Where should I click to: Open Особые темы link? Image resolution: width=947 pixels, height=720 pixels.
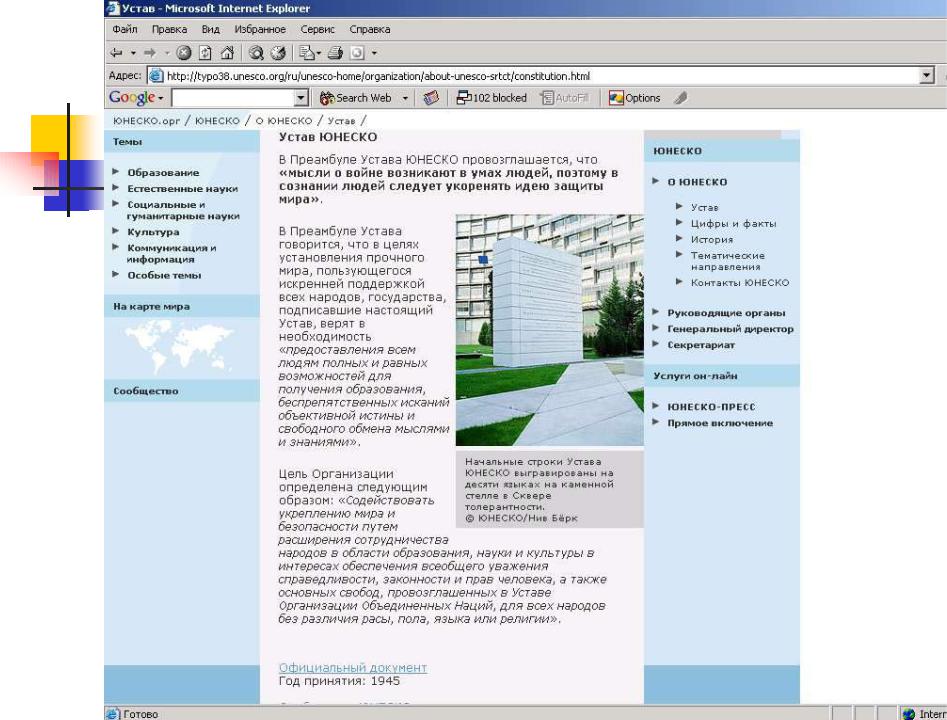[164, 275]
